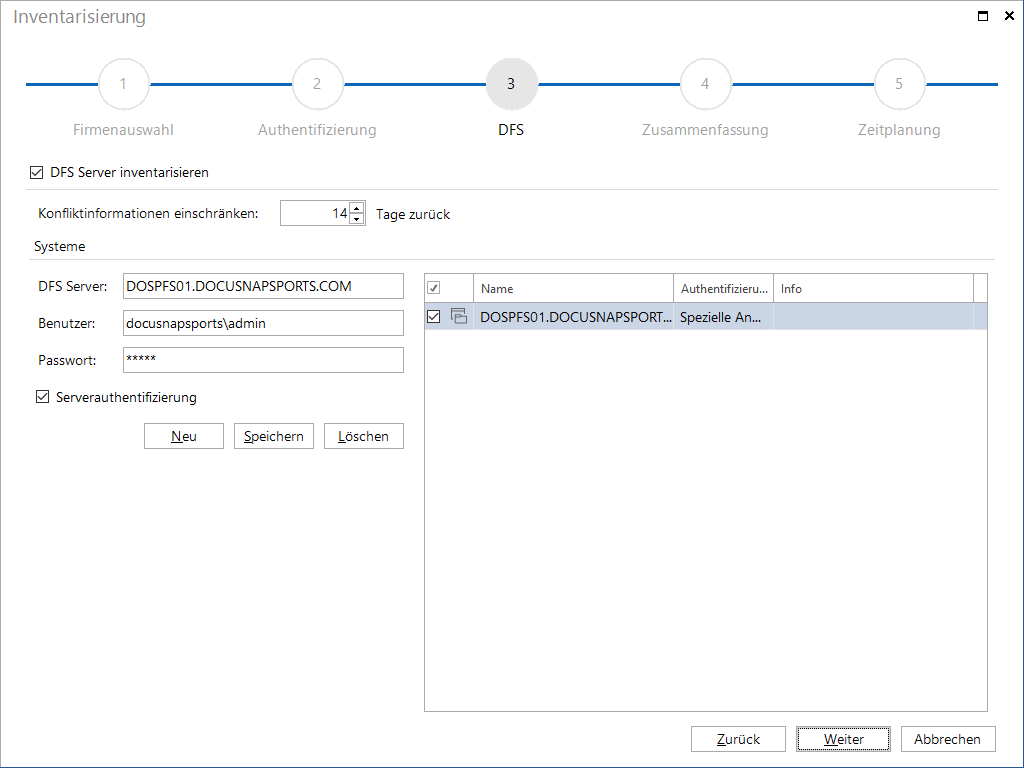Click the server icon in DOSPFS01 row
The width and height of the screenshot is (1024, 768).
(459, 316)
